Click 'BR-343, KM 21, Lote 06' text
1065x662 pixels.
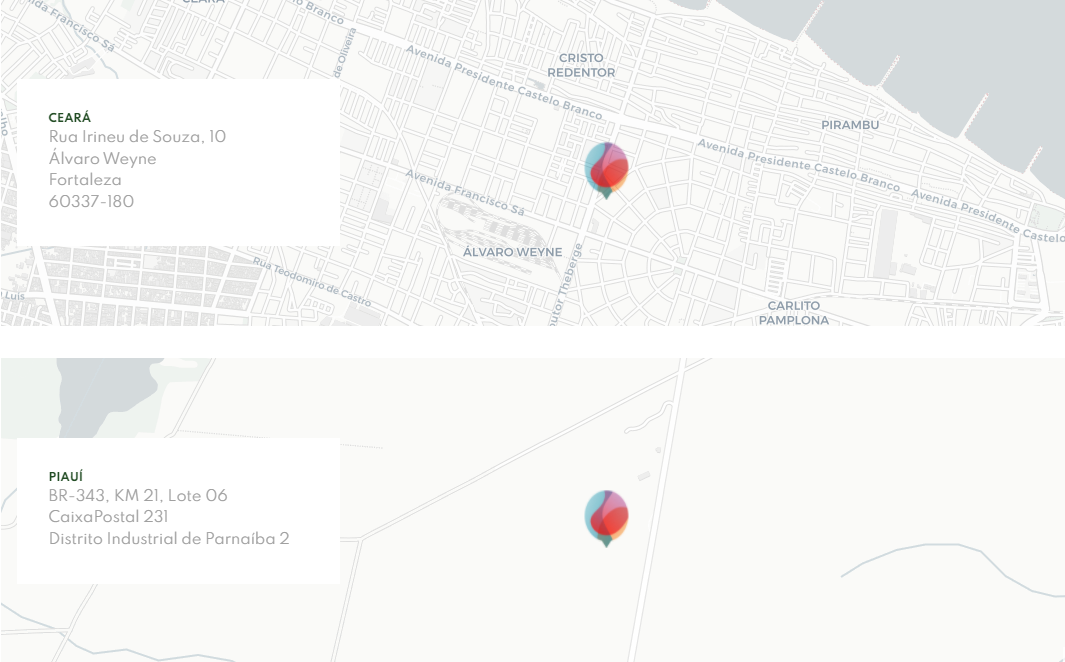pyautogui.click(x=138, y=496)
